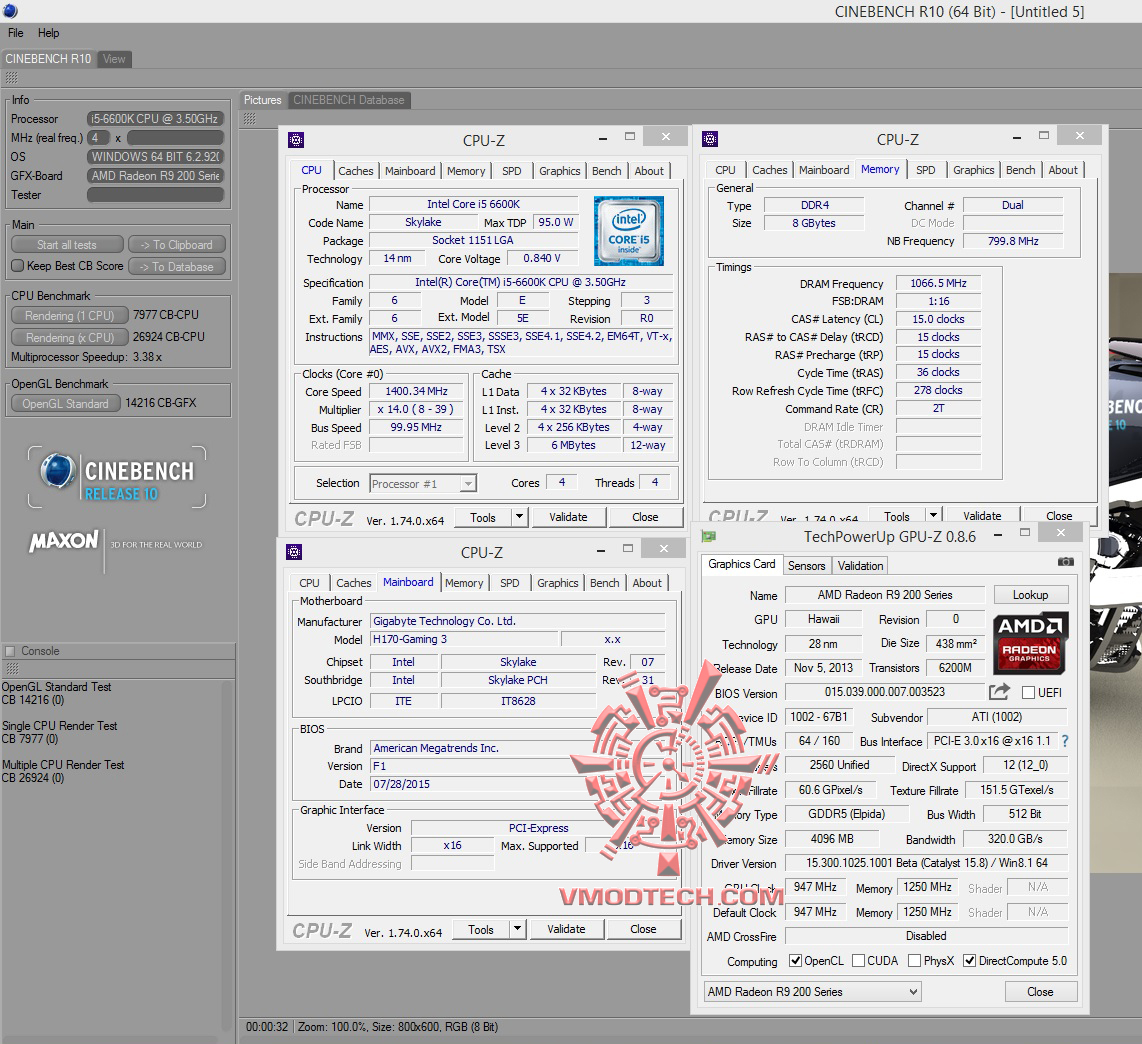Switch to the View tab in Cinebench
Image resolution: width=1142 pixels, height=1044 pixels.
point(114,59)
